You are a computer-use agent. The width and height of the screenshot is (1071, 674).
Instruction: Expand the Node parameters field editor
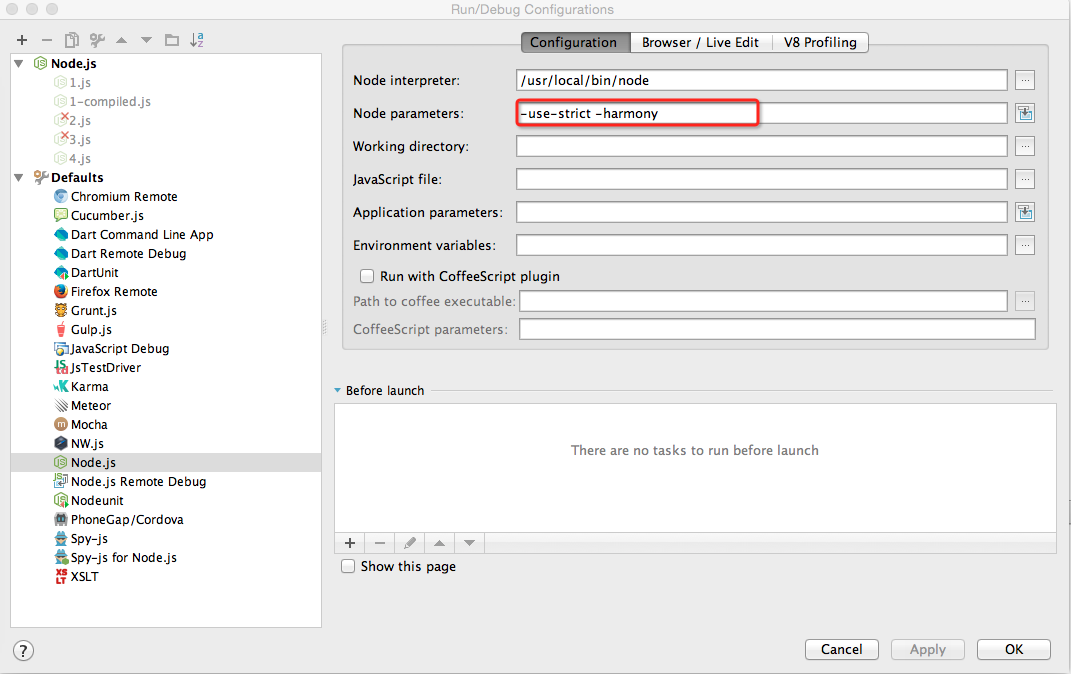tap(1025, 113)
